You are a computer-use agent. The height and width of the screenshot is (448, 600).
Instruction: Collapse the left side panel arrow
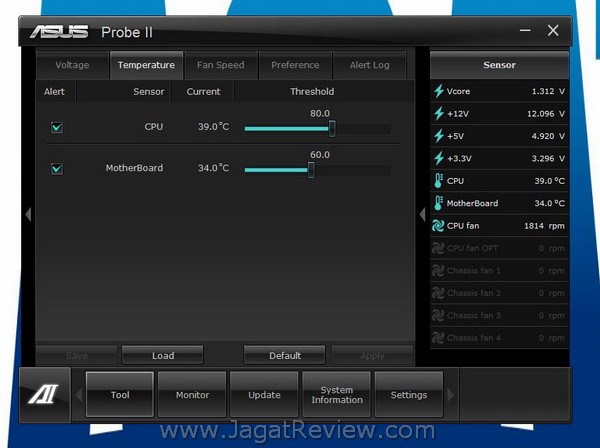[x=28, y=214]
